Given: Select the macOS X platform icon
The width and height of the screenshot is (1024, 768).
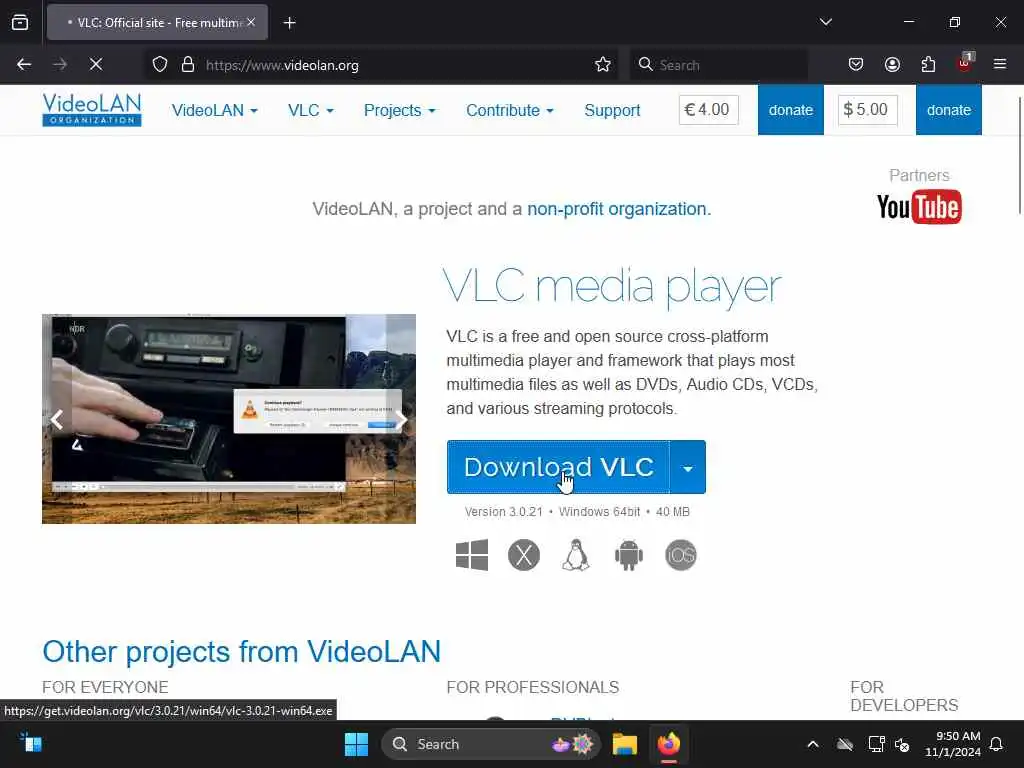Looking at the screenshot, I should tap(524, 555).
